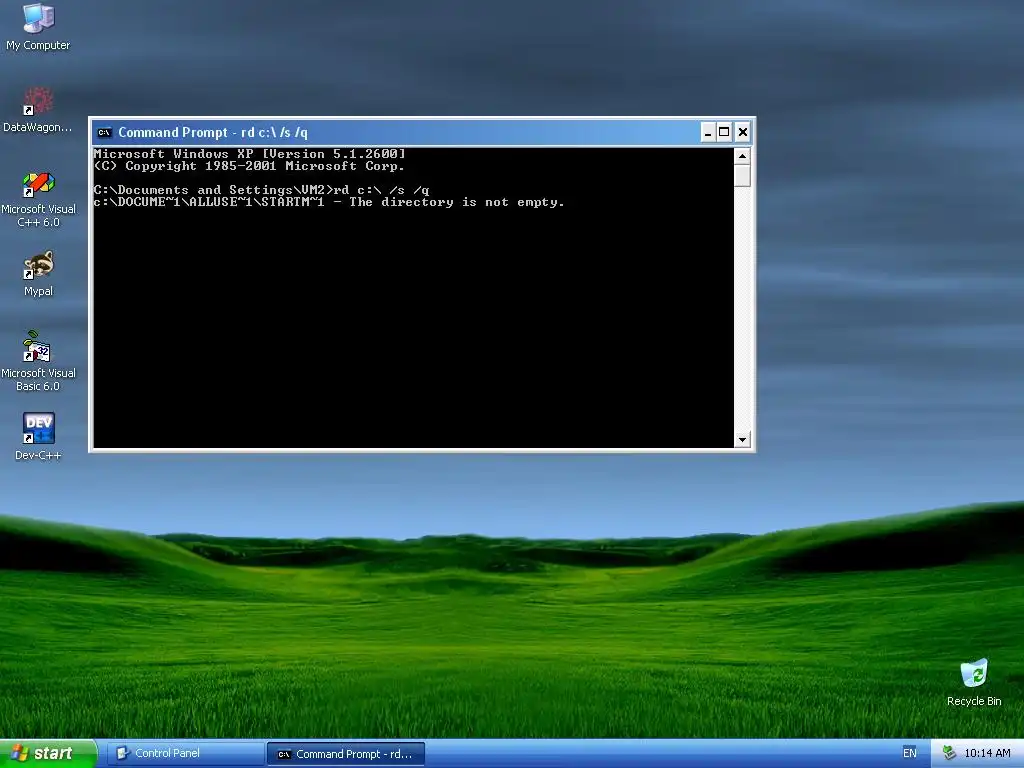Click 'The directory is not empty' message
This screenshot has width=1024, height=768.
click(456, 202)
